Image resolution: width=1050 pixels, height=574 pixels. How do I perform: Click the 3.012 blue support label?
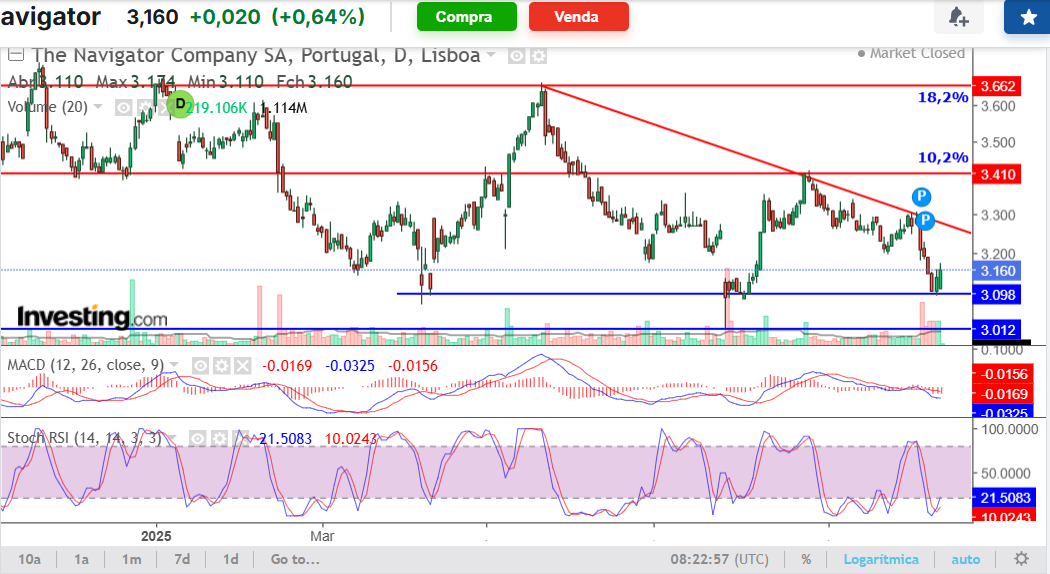[997, 330]
